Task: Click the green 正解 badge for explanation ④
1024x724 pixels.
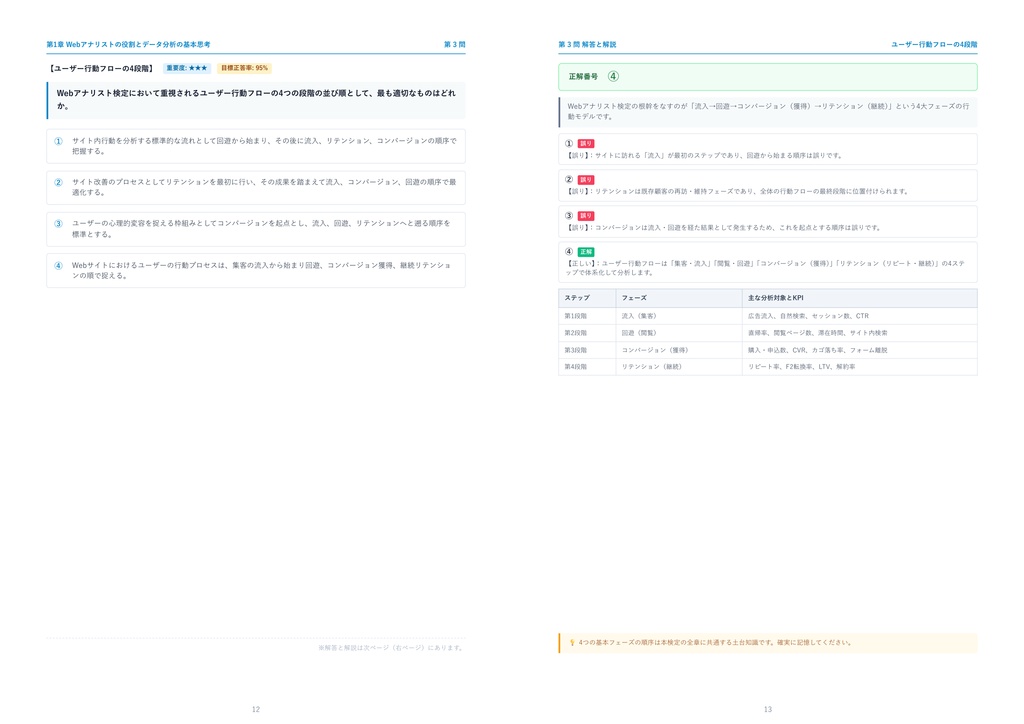Action: coord(586,251)
